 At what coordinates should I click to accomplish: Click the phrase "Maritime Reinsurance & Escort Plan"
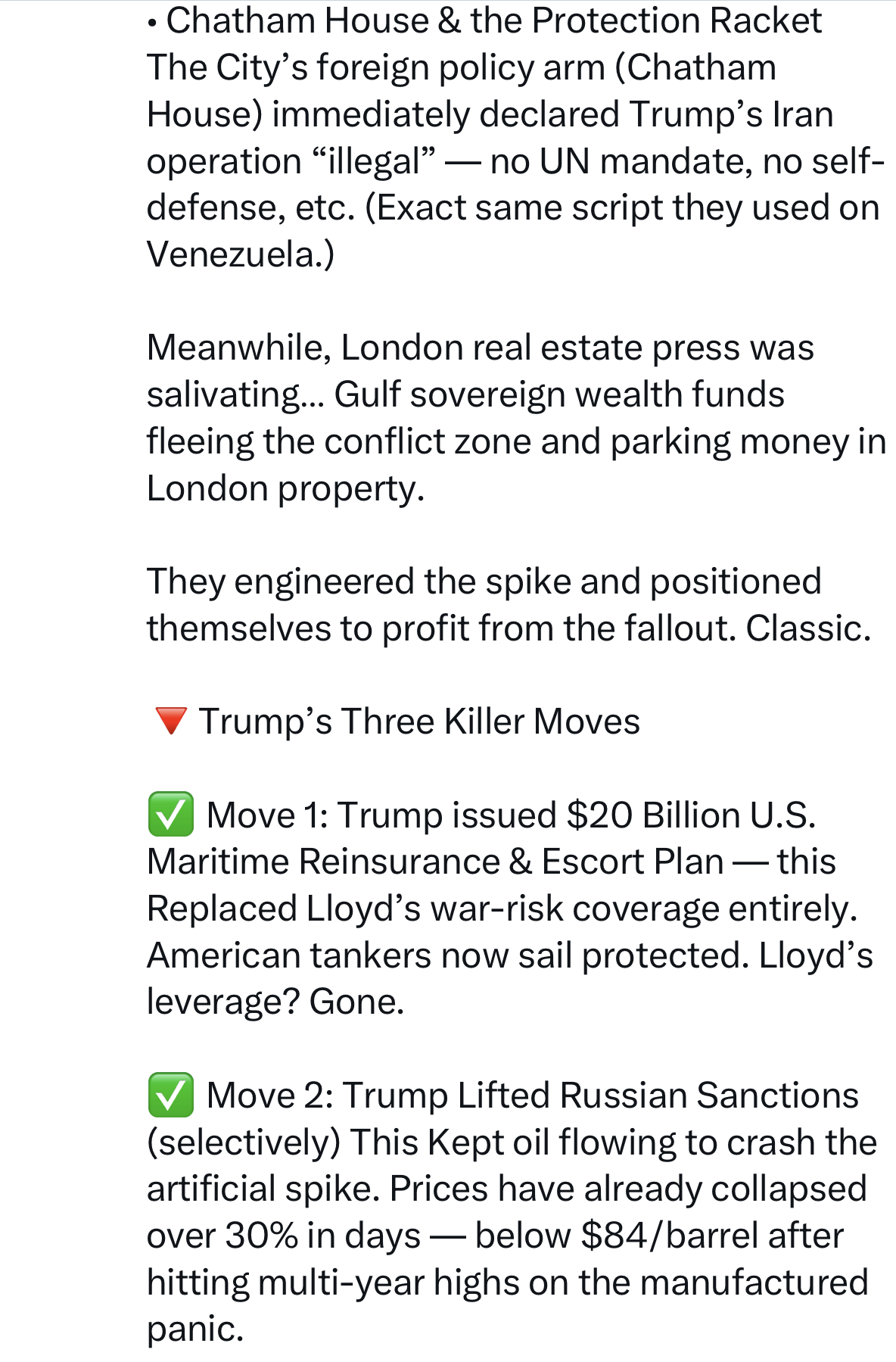(x=435, y=862)
